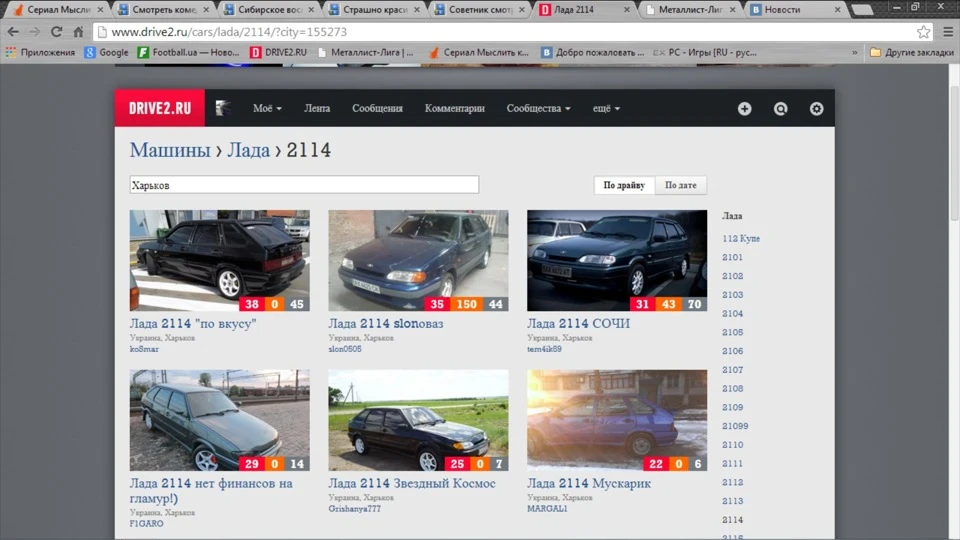Select model 2110 in sidebar

coord(732,445)
